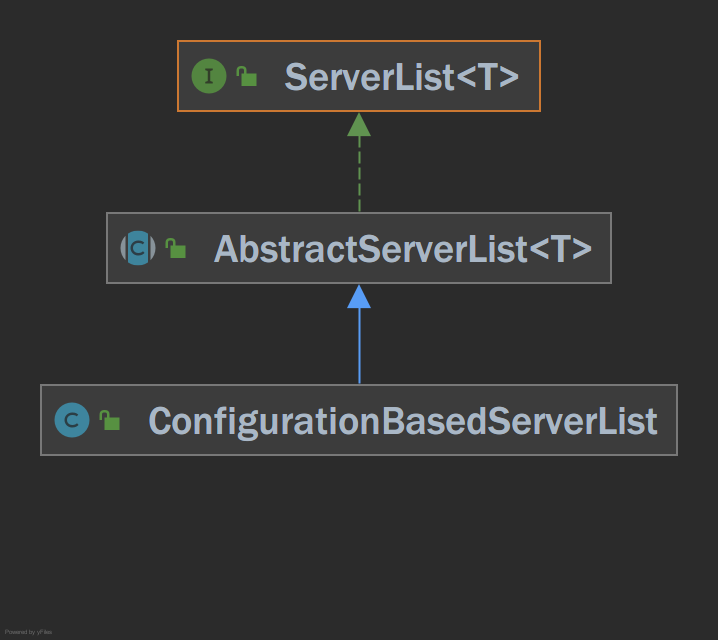Click the <T> generic parameter in ServerList label
The width and height of the screenshot is (718, 640).
[488, 76]
